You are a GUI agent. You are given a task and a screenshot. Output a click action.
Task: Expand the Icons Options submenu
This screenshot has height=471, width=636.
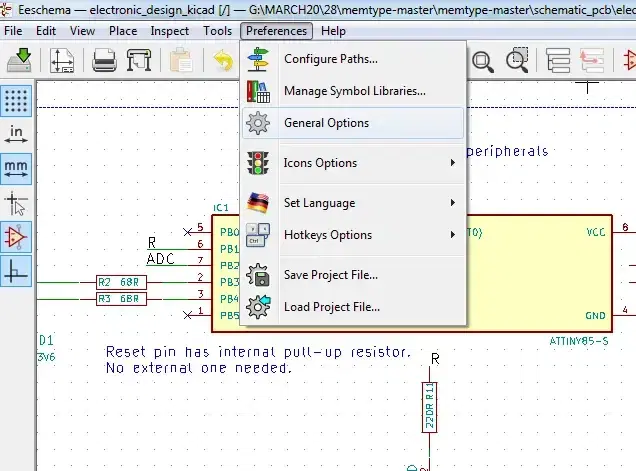tap(353, 163)
